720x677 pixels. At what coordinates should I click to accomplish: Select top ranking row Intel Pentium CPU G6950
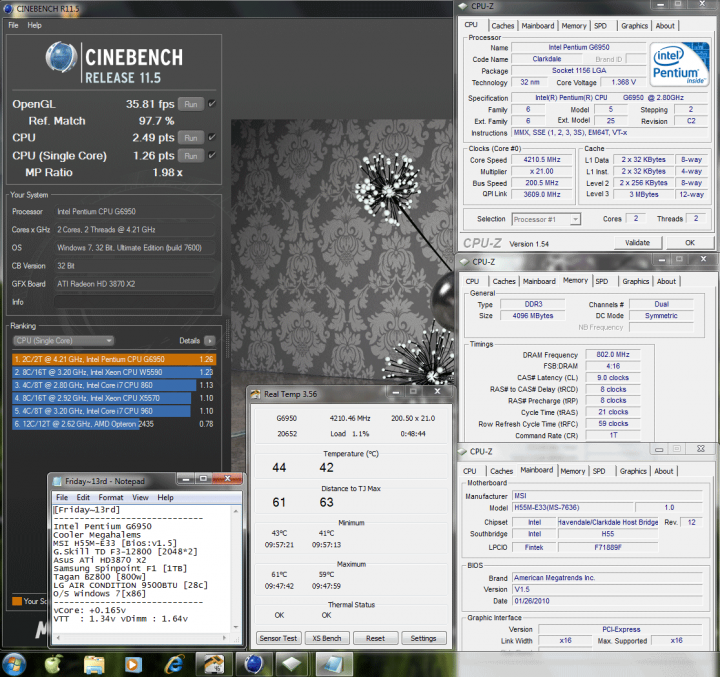(113, 359)
